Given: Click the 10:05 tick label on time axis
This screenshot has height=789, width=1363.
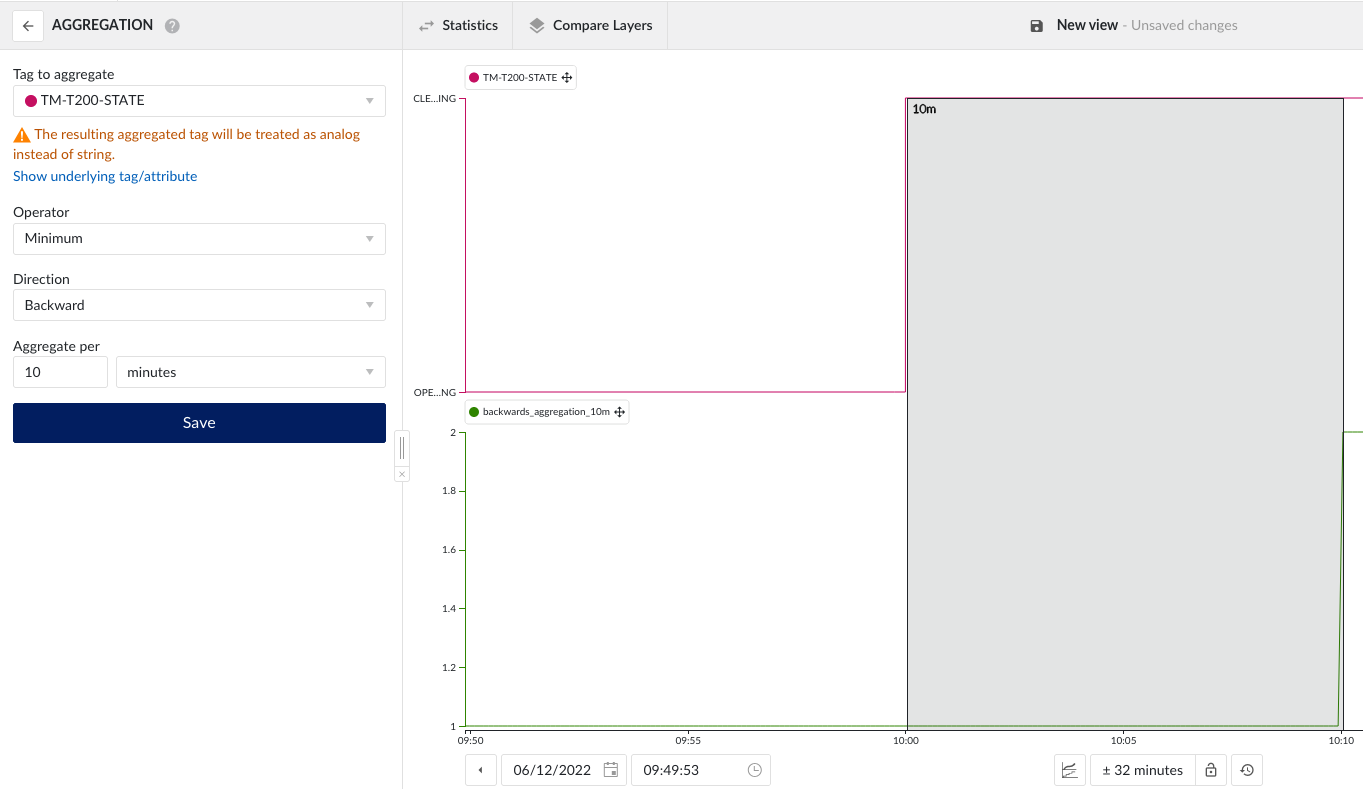Looking at the screenshot, I should click(x=1123, y=741).
